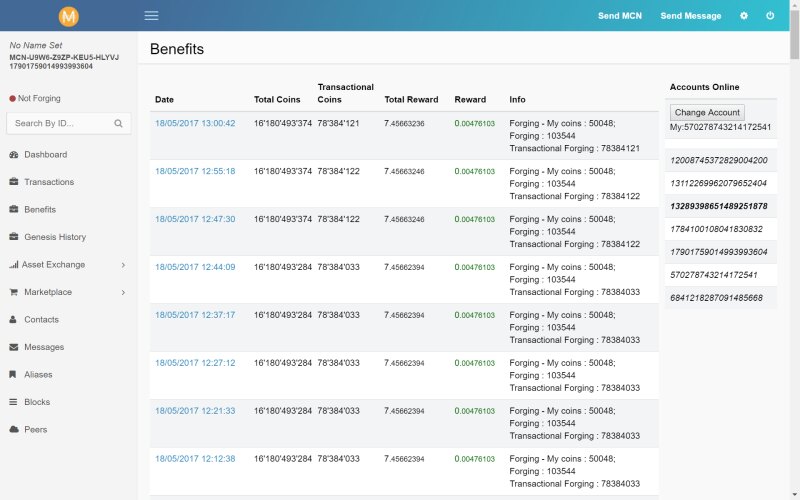Select online account 13289398651489251878
This screenshot has height=500, width=800.
(x=719, y=206)
